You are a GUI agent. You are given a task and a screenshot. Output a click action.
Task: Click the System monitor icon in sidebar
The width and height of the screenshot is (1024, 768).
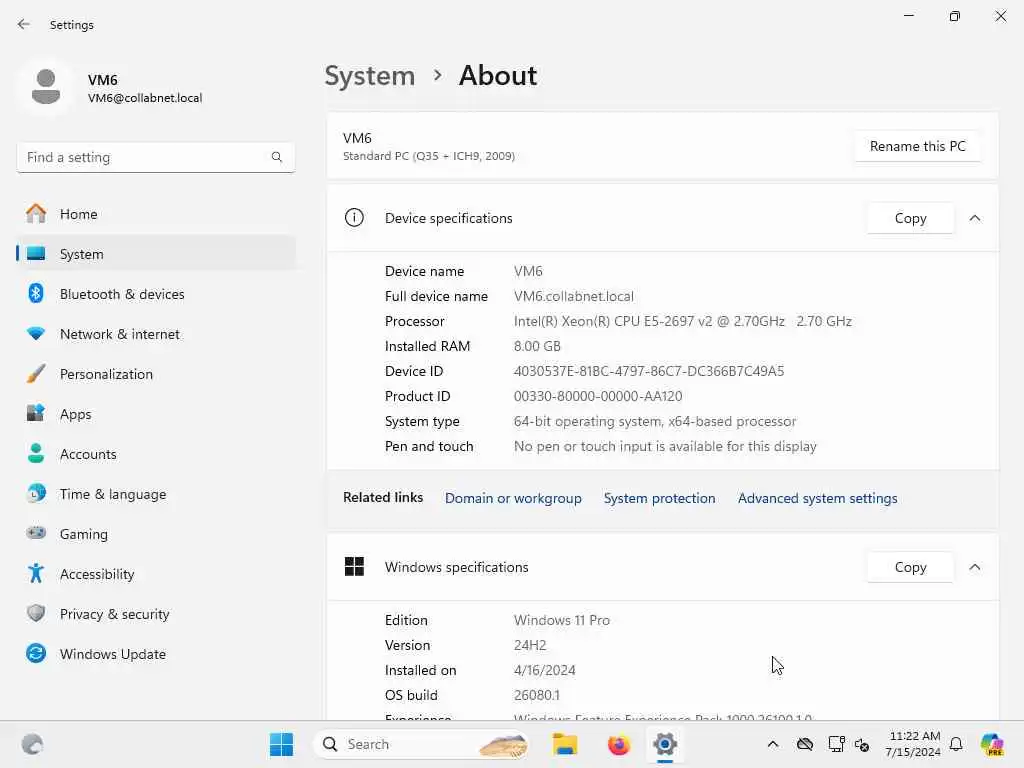click(x=36, y=253)
